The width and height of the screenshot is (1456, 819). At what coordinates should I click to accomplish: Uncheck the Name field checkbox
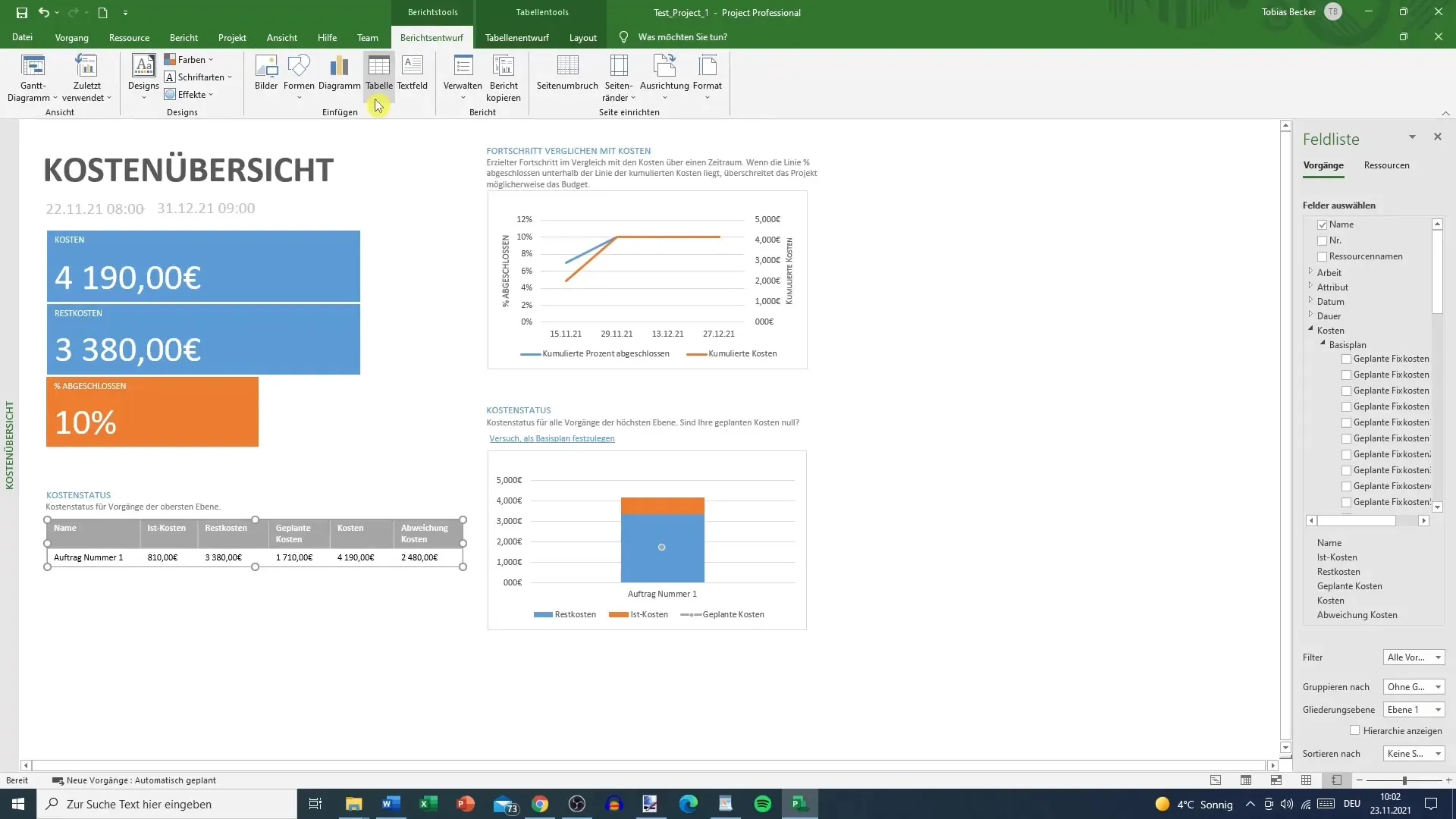1323,224
